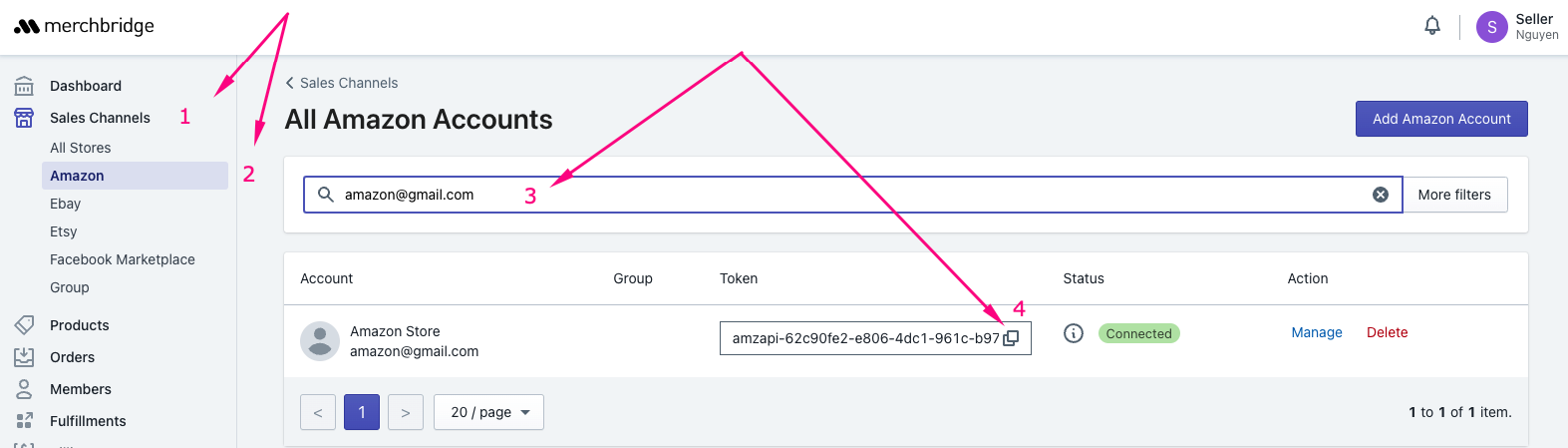Go to All Stores
This screenshot has height=448, width=1568.
coord(81,148)
